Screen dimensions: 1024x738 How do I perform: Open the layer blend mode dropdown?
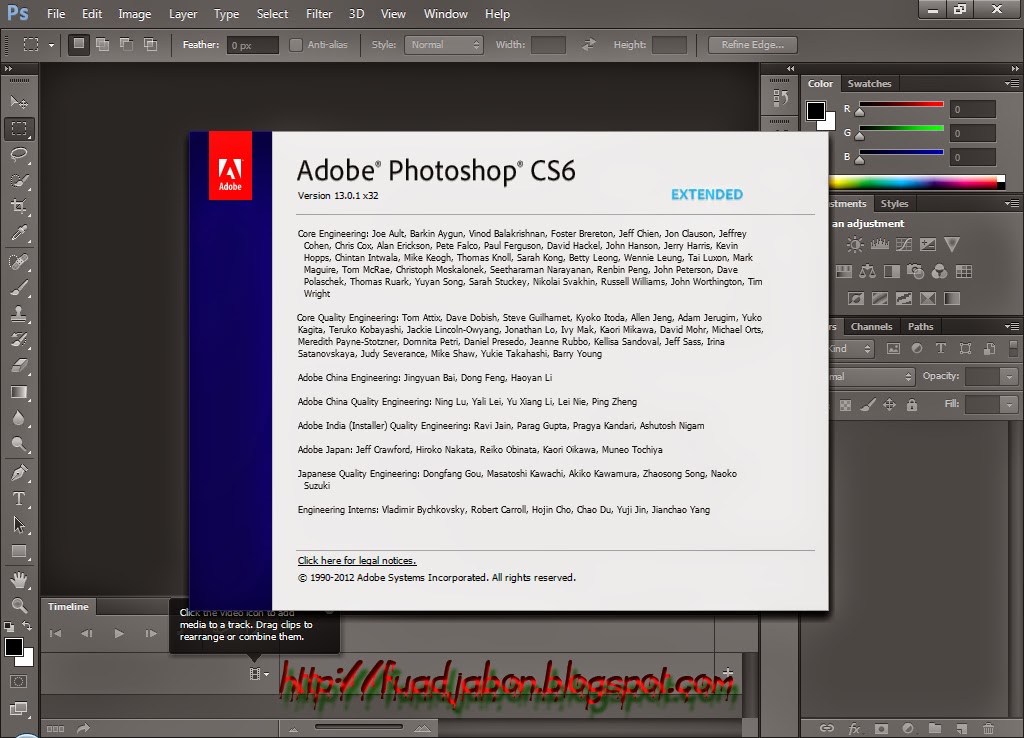click(872, 377)
